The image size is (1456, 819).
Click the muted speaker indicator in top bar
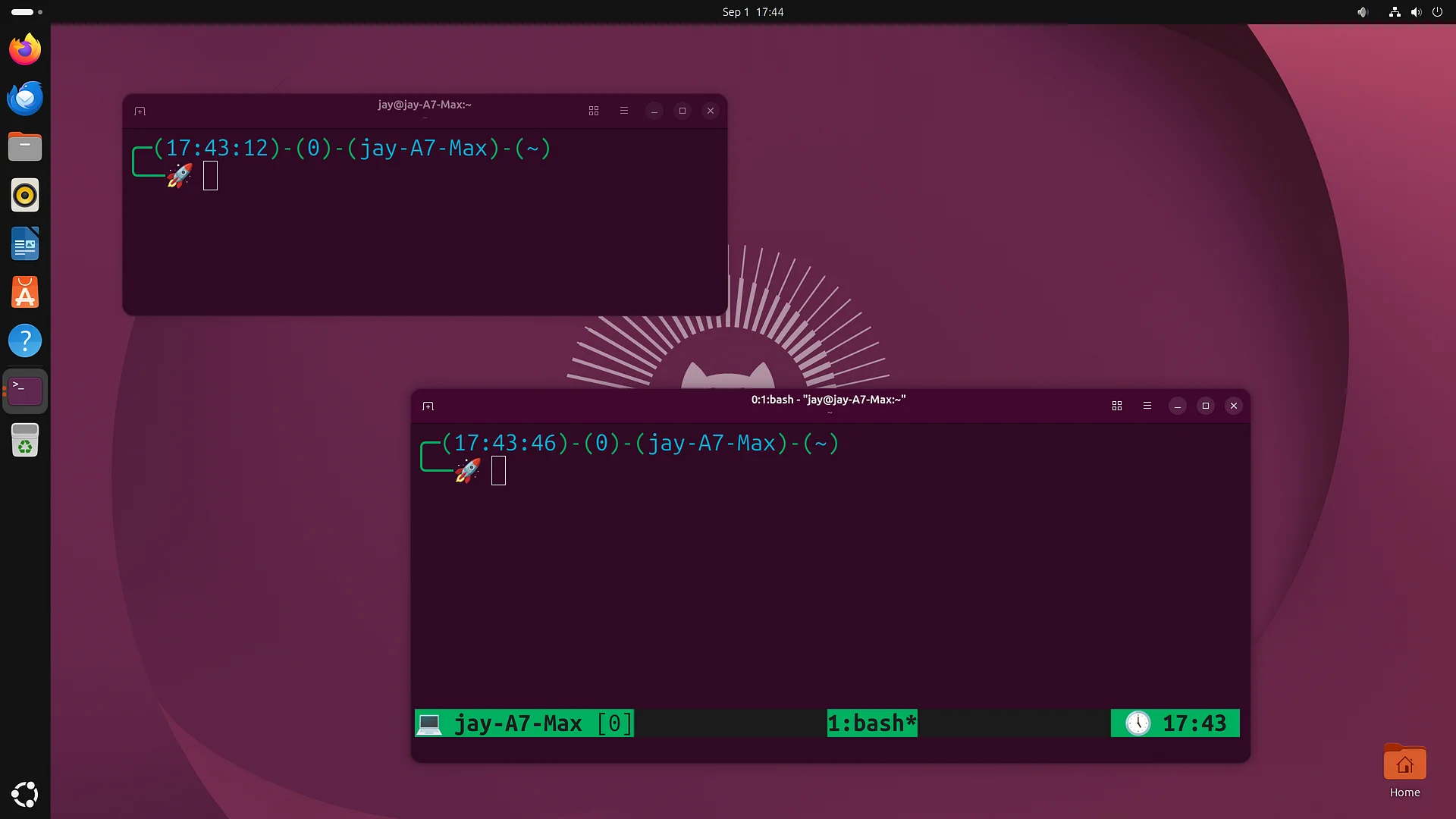coord(1363,12)
